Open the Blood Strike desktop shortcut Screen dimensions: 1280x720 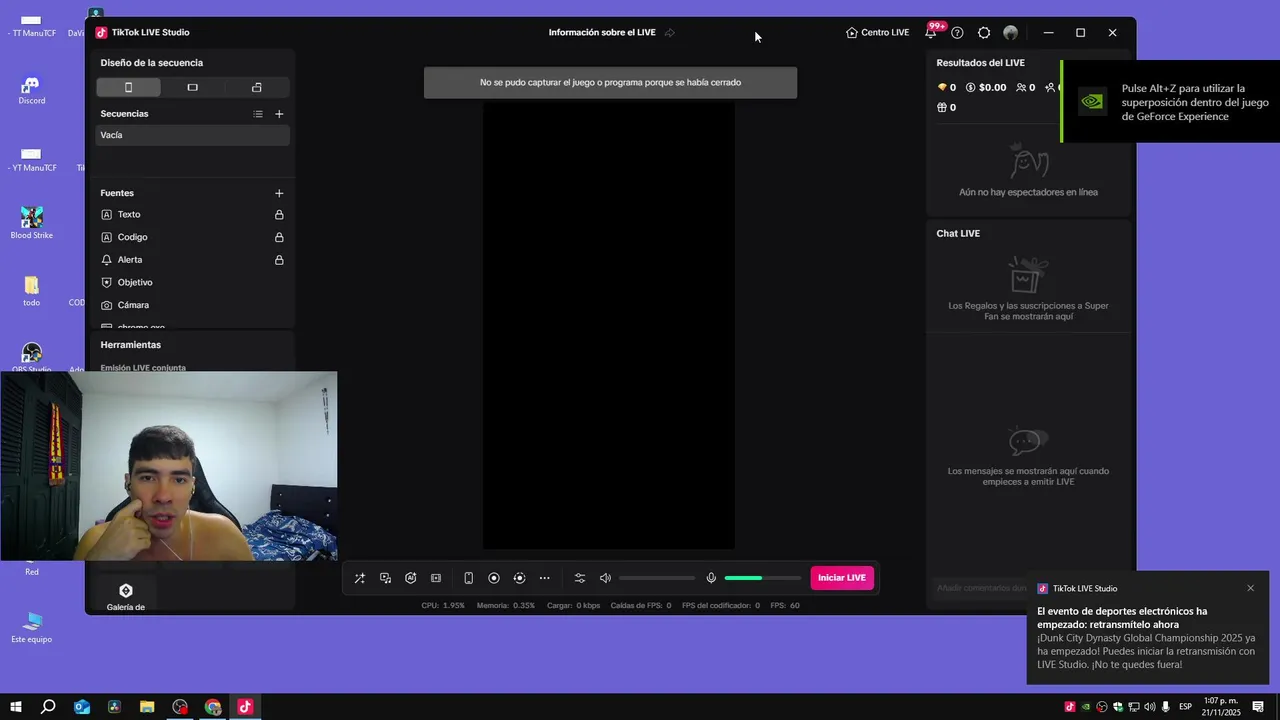[31, 224]
